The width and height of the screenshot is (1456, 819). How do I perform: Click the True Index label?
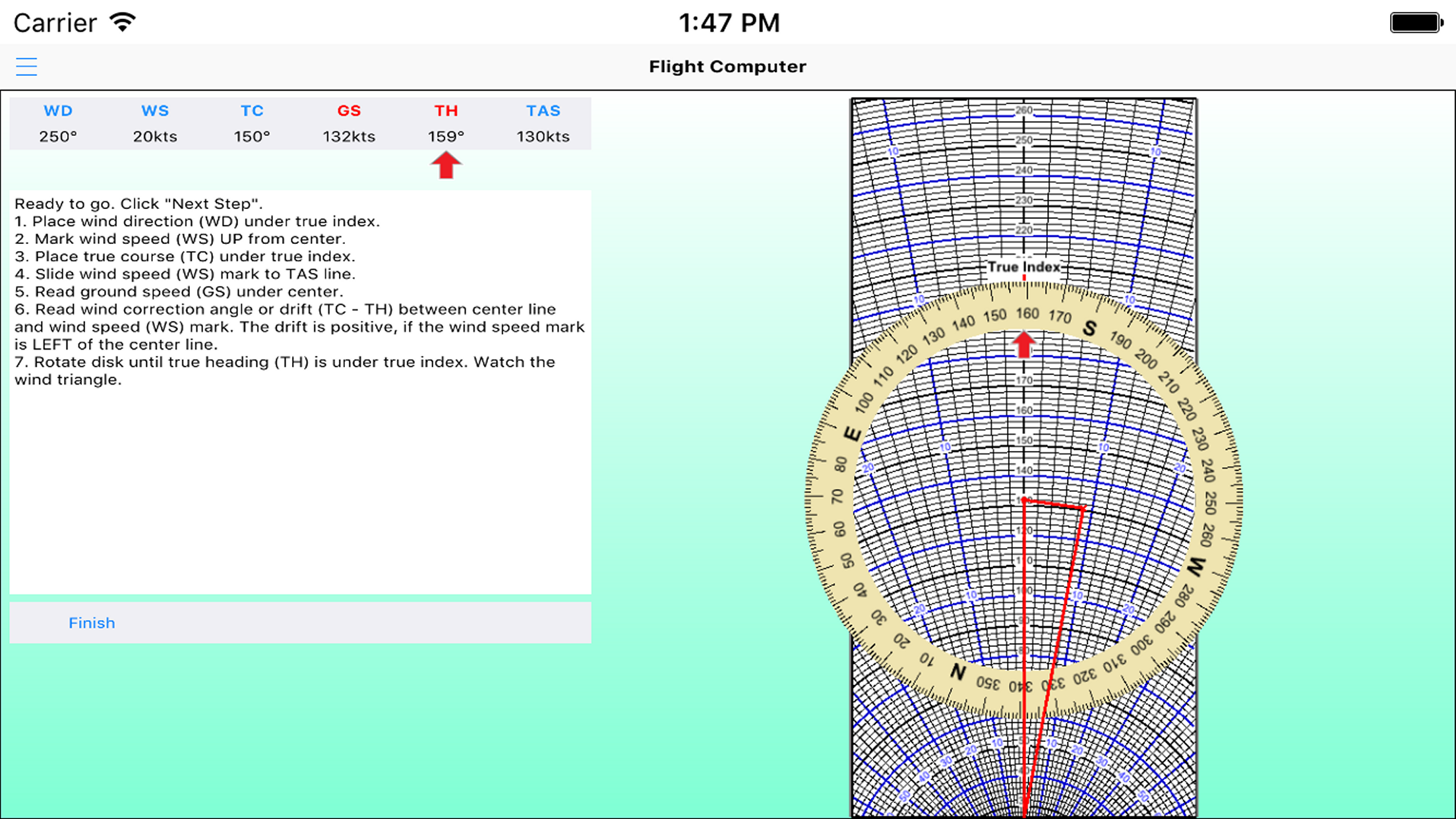tap(1023, 267)
